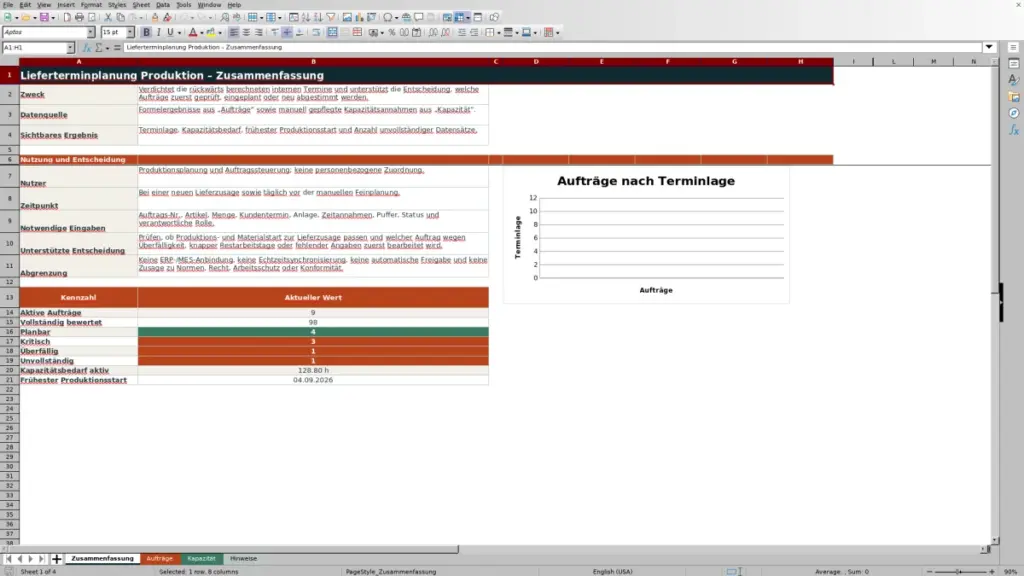1024x576 pixels.
Task: Format as percent icon
Action: [392, 33]
